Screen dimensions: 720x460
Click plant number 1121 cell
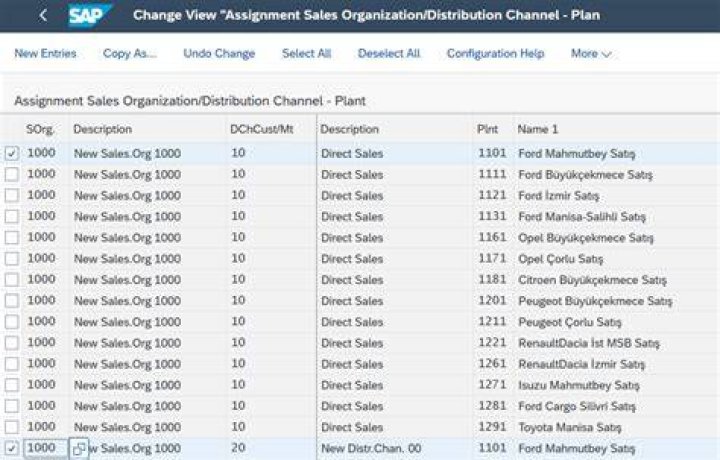(x=492, y=196)
